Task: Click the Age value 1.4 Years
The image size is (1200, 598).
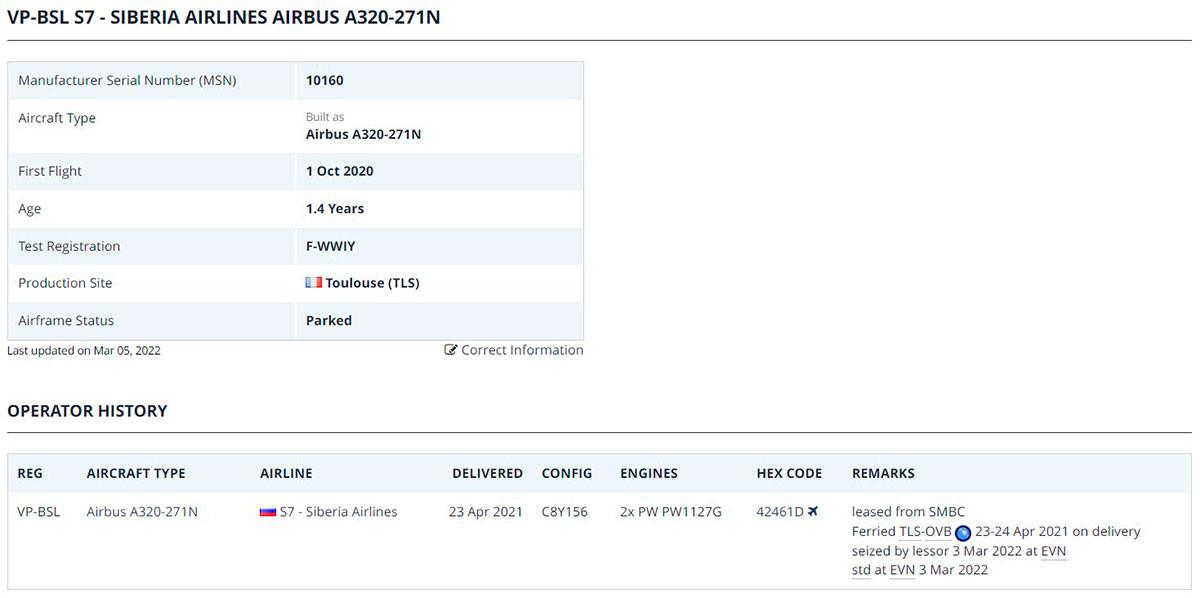Action: point(335,209)
